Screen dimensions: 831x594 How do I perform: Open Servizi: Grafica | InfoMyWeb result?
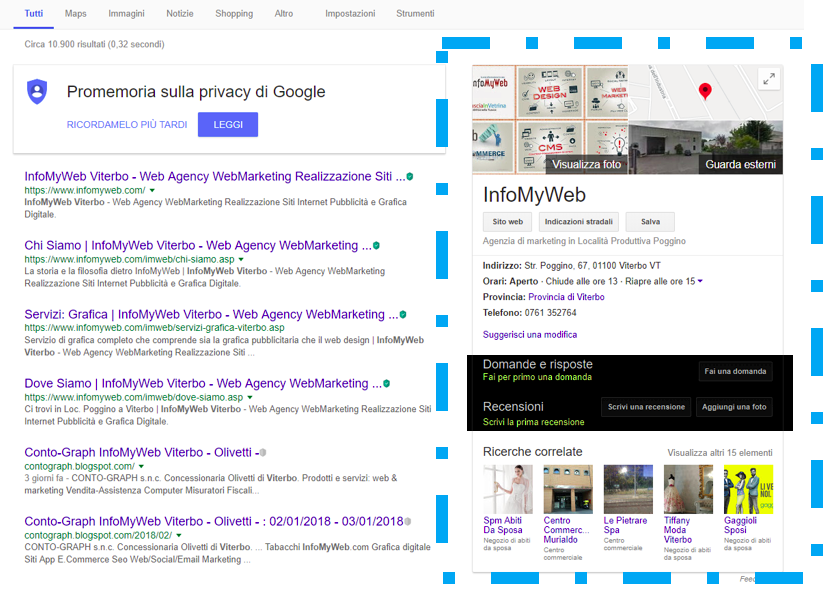pyautogui.click(x=211, y=314)
